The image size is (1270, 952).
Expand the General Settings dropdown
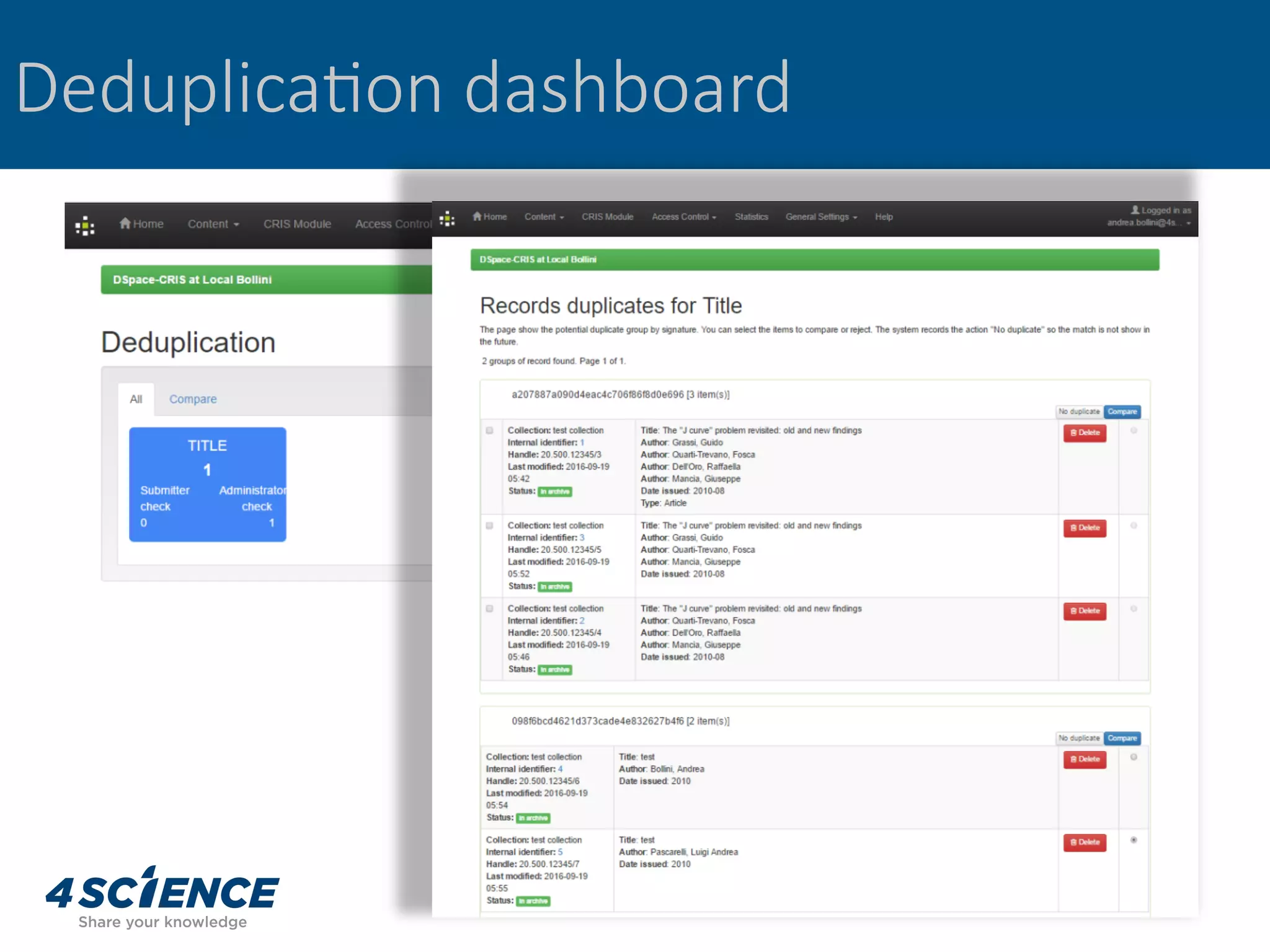click(x=821, y=216)
